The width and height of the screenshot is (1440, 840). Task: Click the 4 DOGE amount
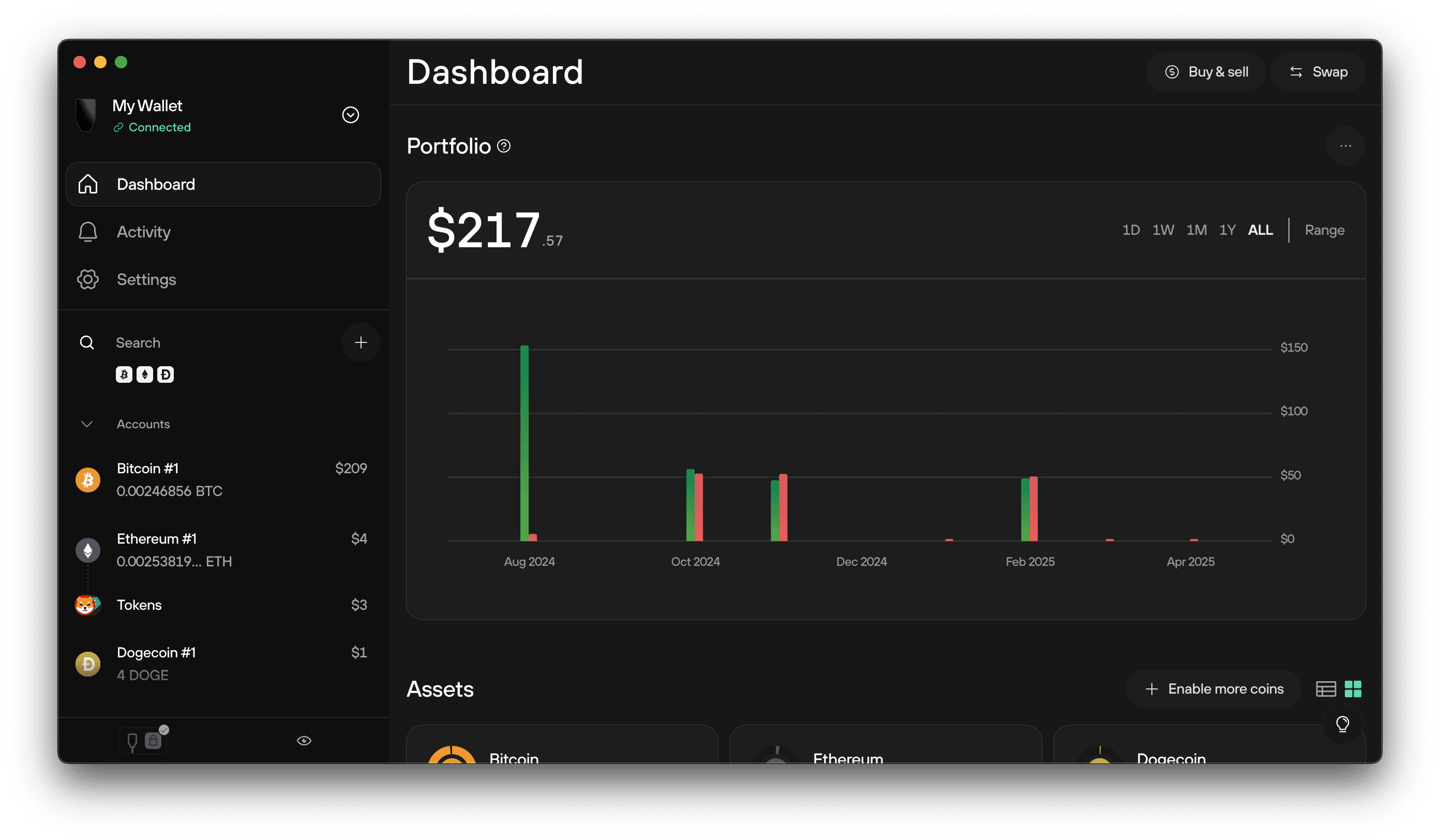pyautogui.click(x=143, y=675)
